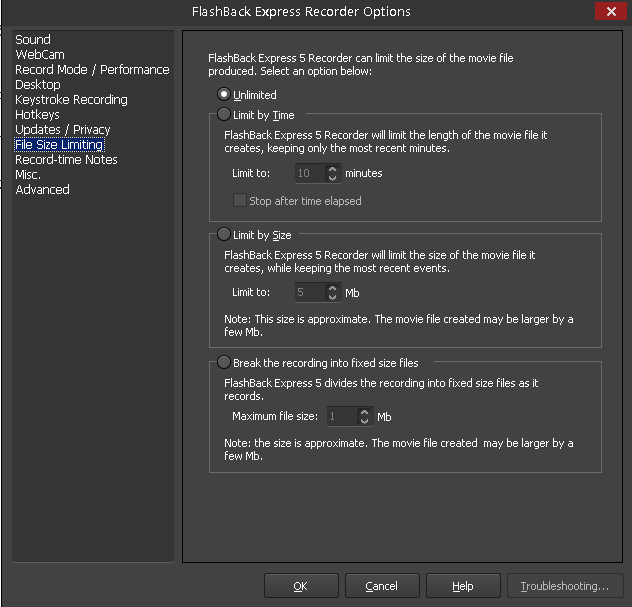632x607 pixels.
Task: Open the Hotkeys options page
Action: [x=37, y=114]
